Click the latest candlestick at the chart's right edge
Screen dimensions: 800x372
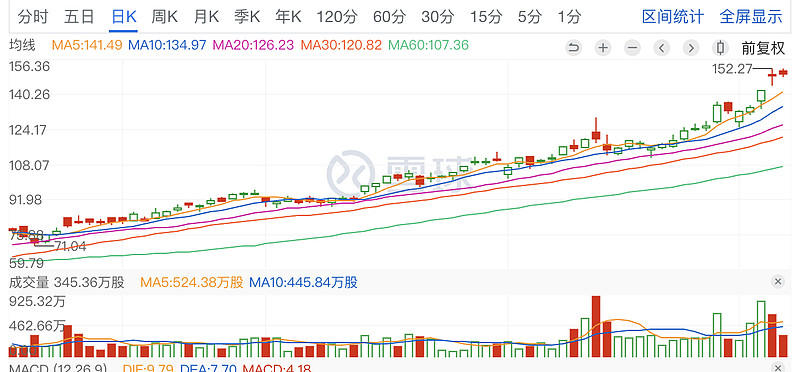click(x=783, y=73)
